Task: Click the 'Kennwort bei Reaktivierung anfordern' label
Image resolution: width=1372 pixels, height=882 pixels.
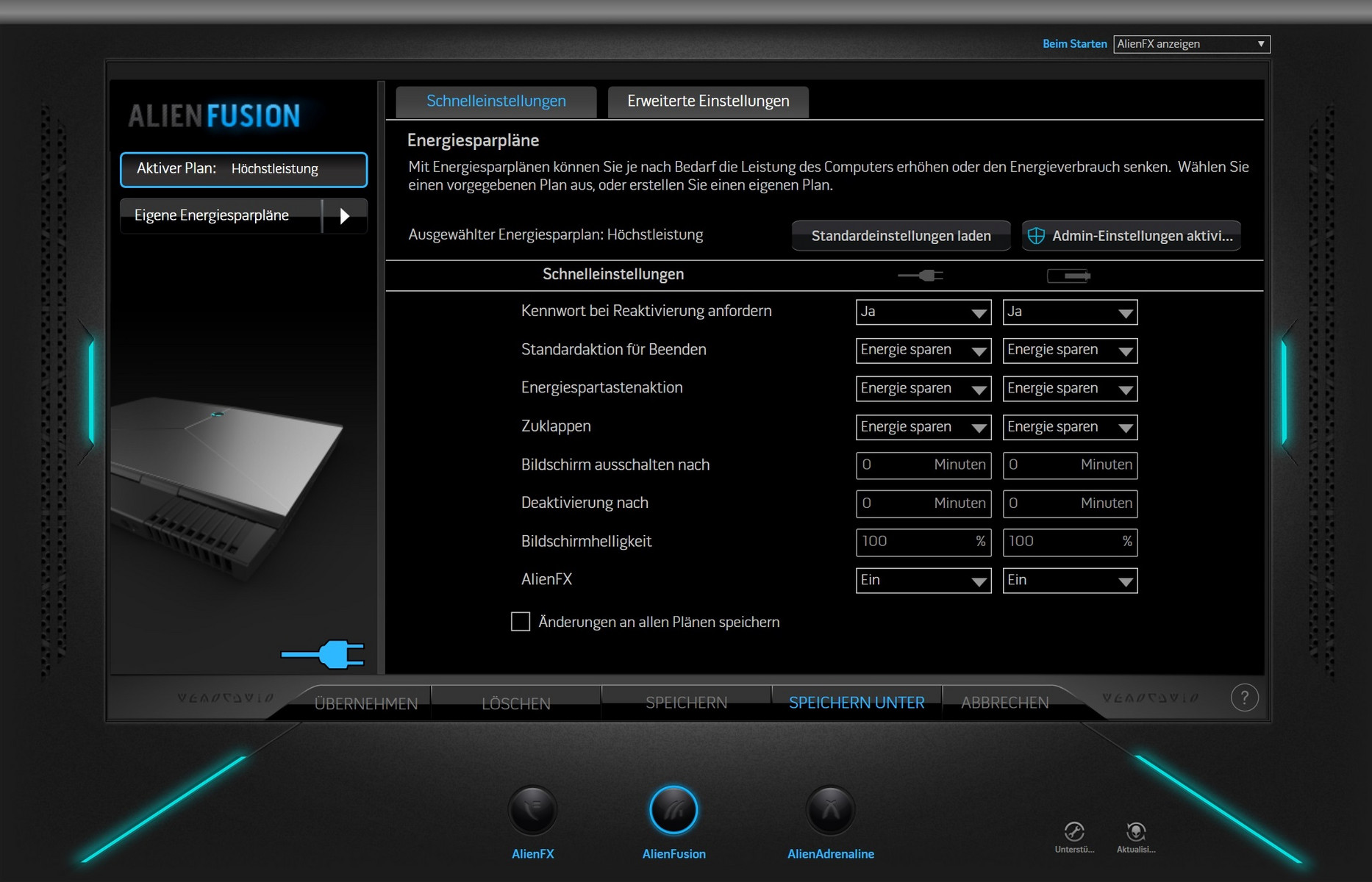Action: (646, 311)
